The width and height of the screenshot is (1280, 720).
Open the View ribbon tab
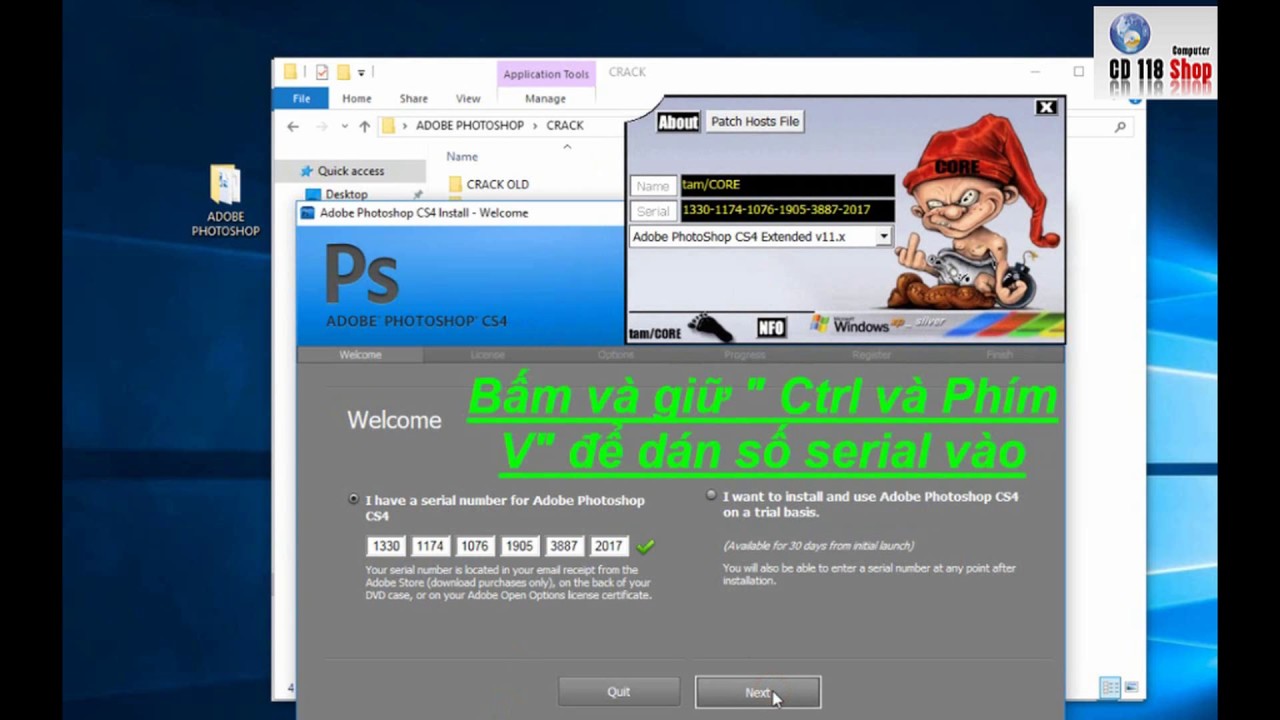(468, 98)
